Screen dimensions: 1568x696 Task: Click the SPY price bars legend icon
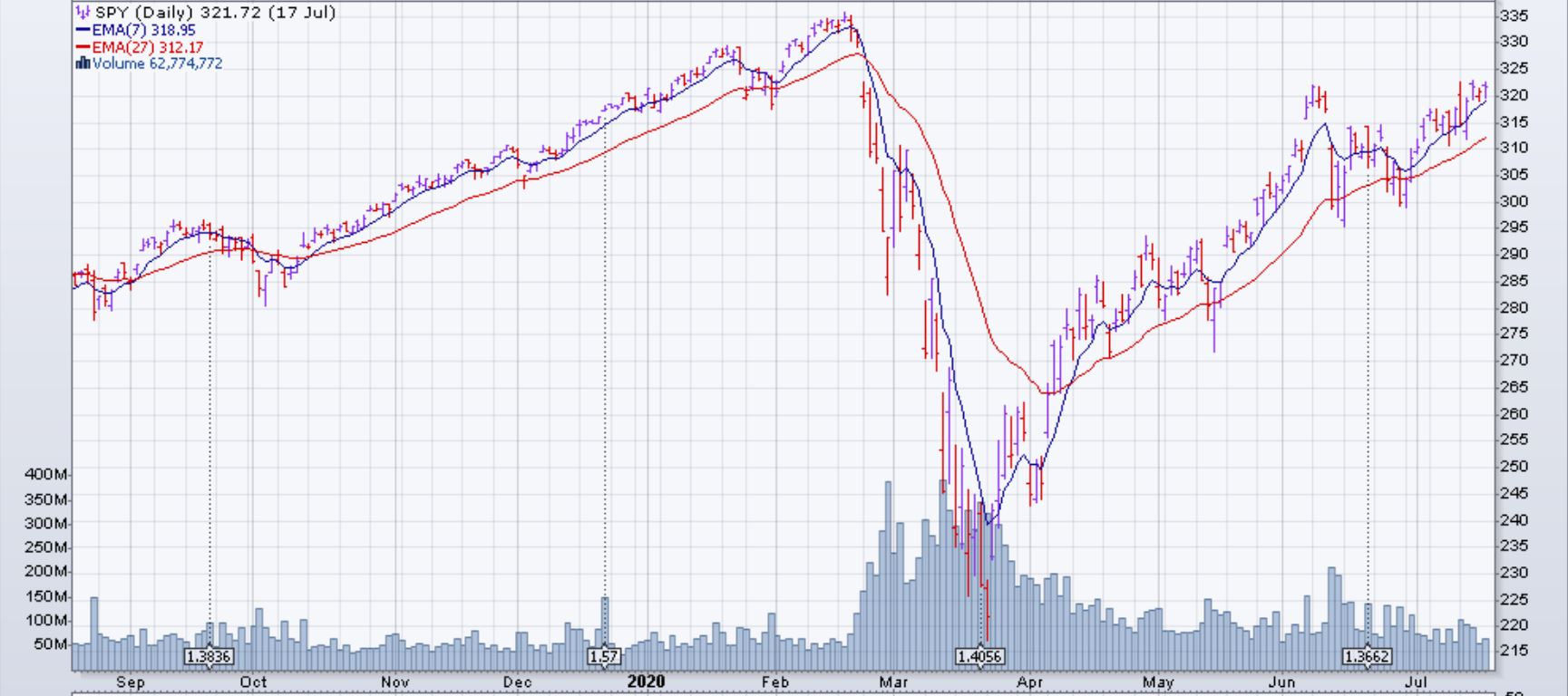(x=83, y=13)
